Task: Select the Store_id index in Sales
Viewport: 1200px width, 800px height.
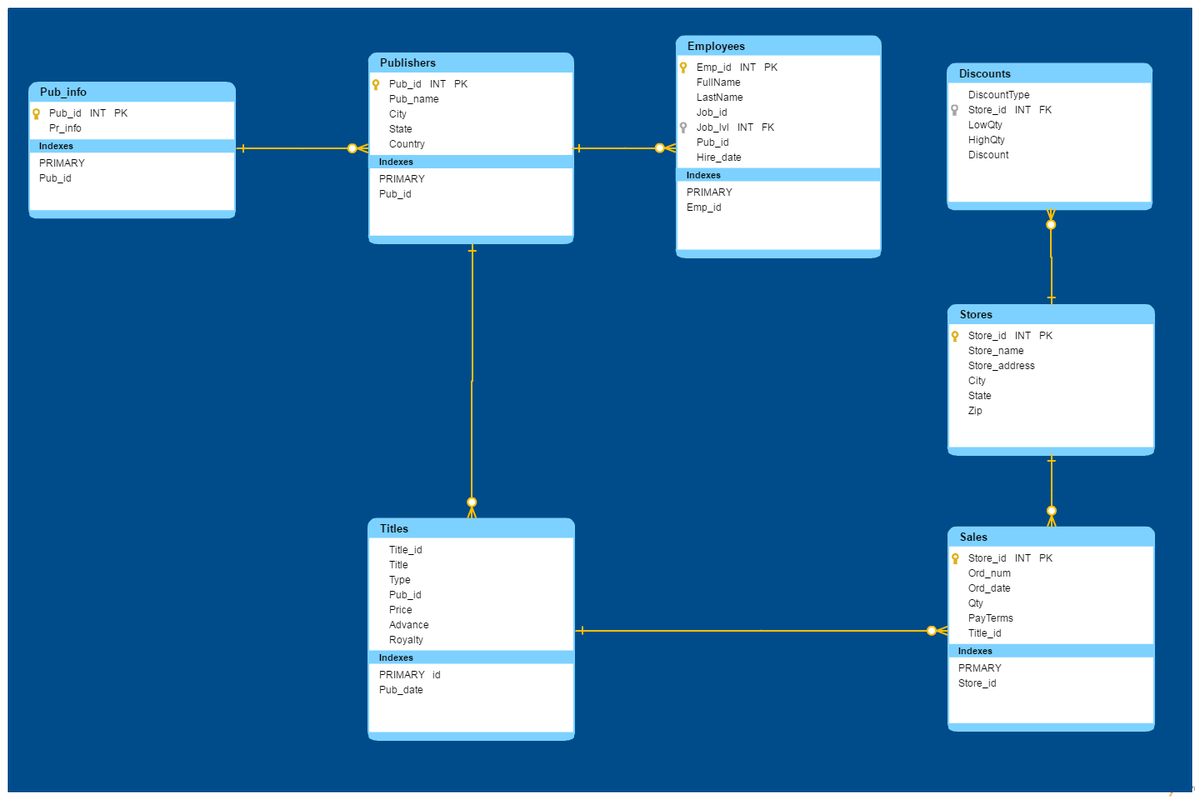Action: tap(977, 684)
